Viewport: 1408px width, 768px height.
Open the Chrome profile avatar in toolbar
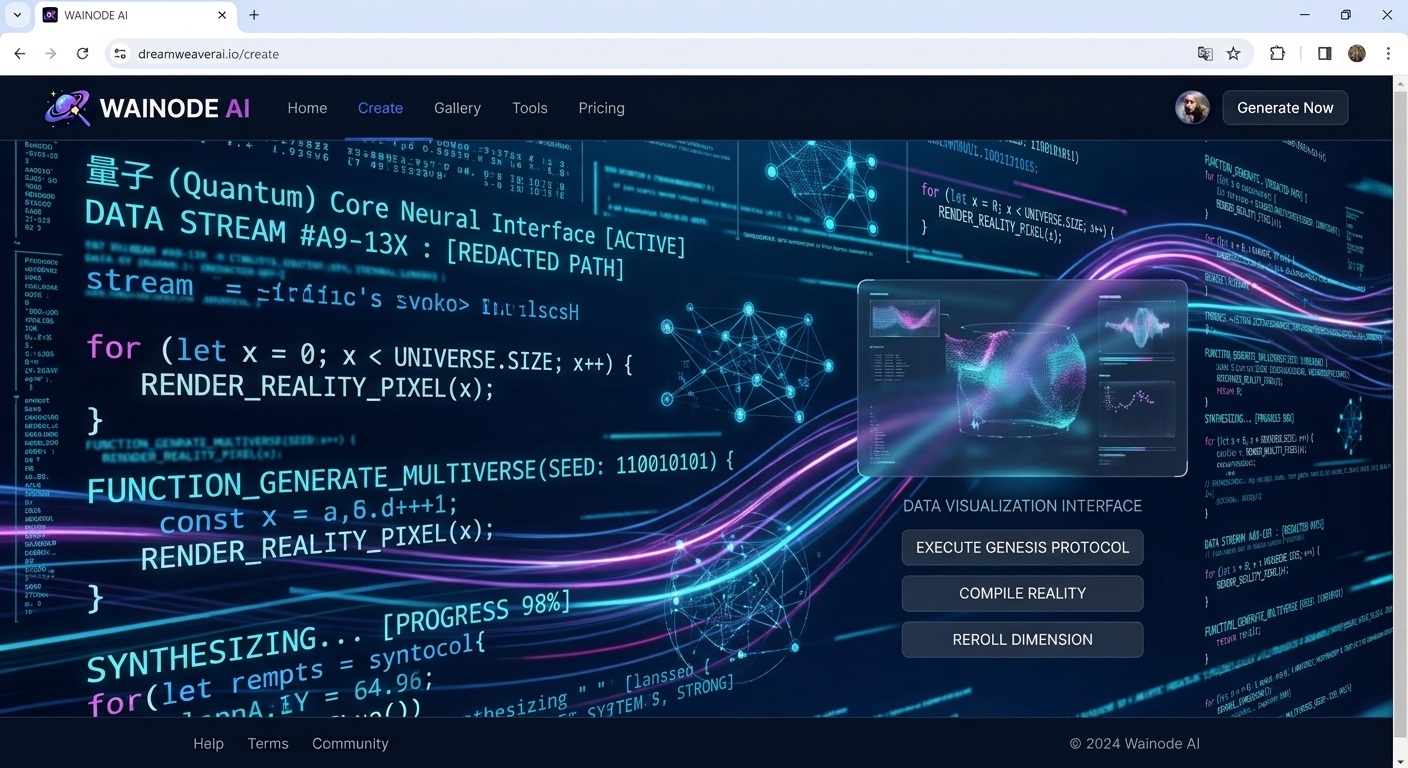(x=1357, y=54)
